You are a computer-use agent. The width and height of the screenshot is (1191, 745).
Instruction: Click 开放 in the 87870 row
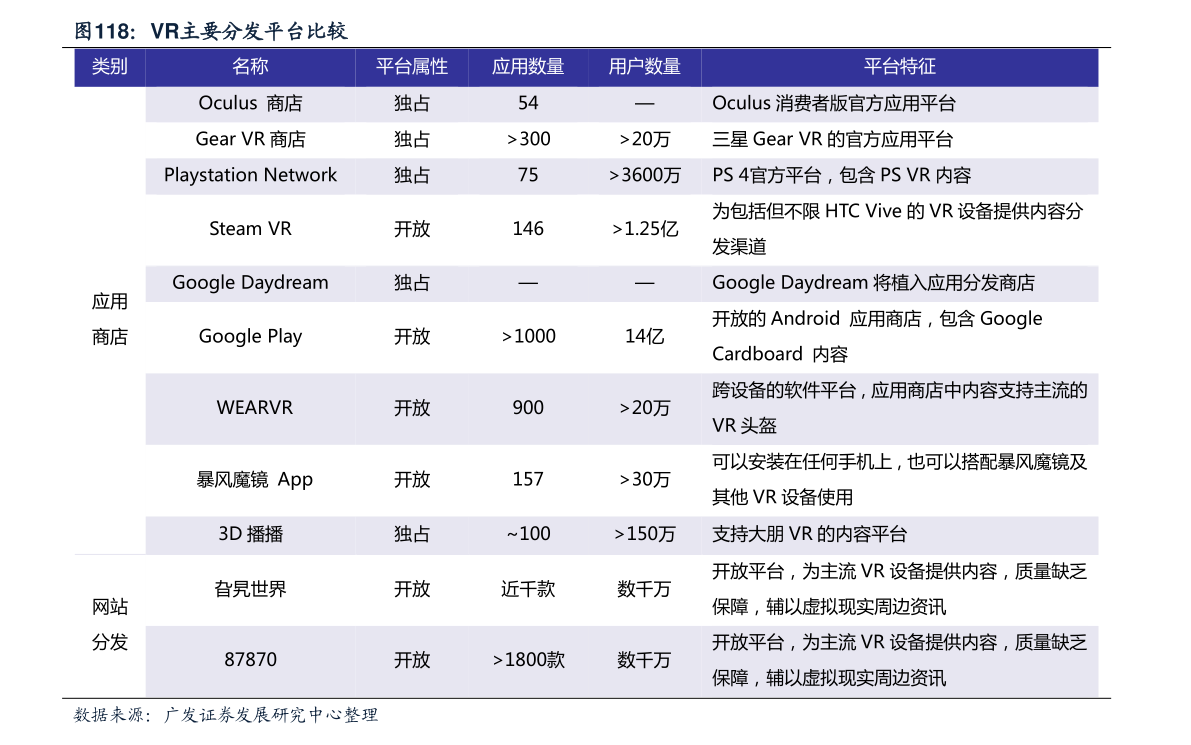(x=412, y=659)
